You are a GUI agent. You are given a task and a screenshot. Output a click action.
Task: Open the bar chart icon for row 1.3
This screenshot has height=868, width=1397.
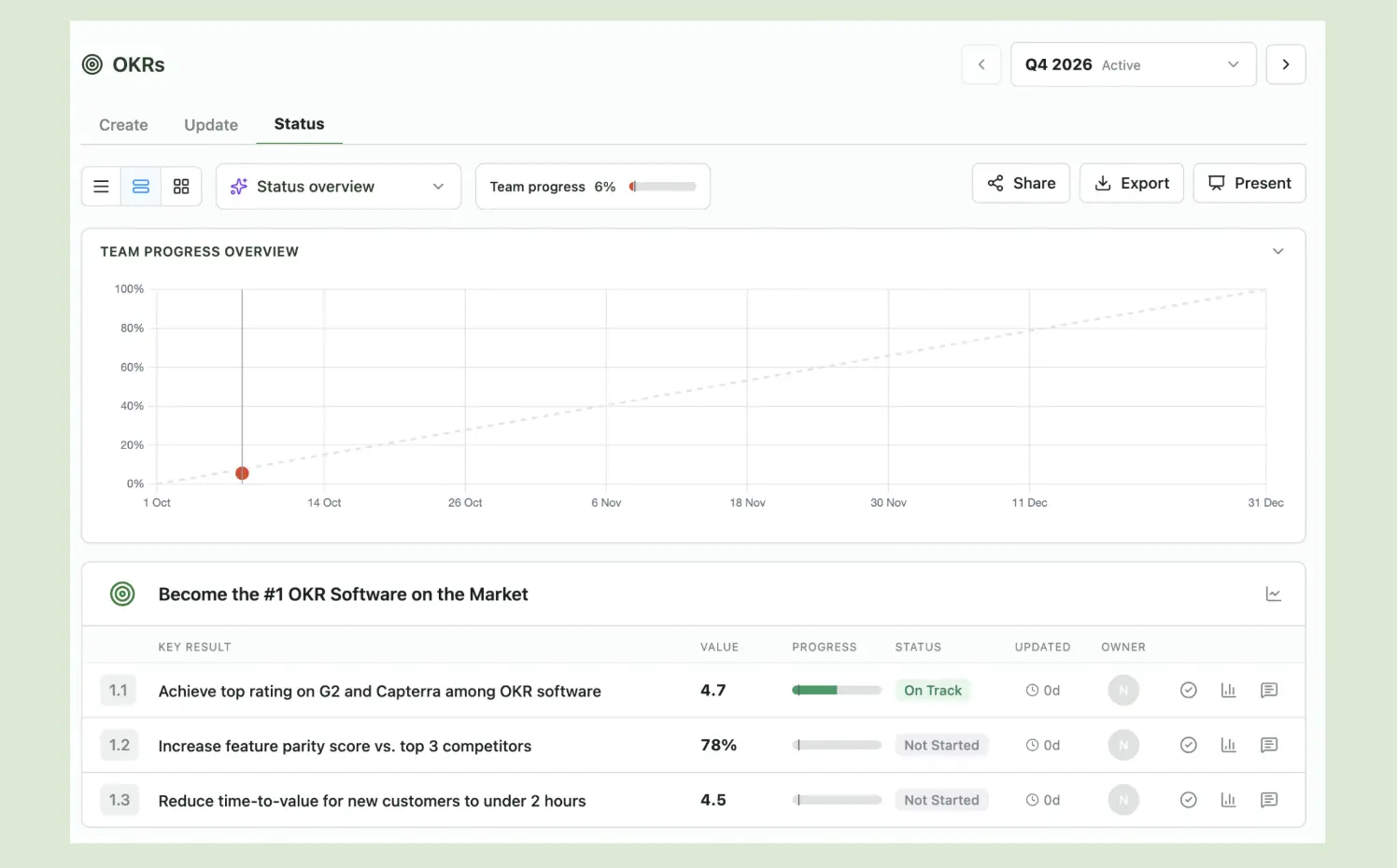point(1229,800)
